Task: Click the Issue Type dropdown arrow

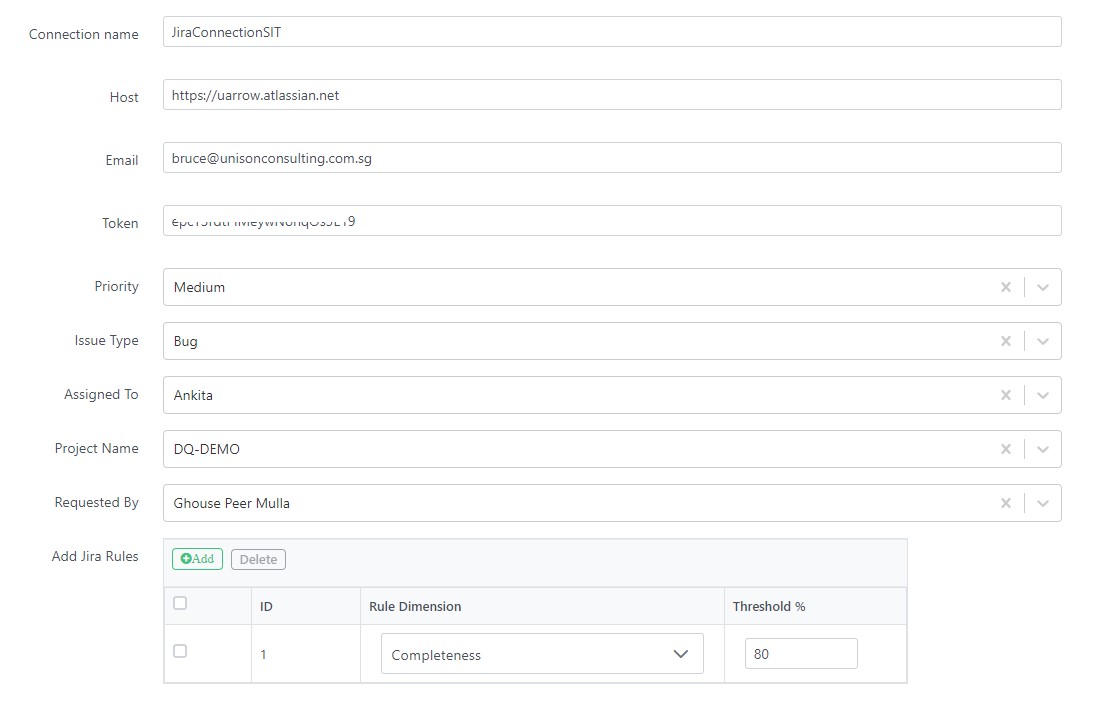Action: 1042,341
